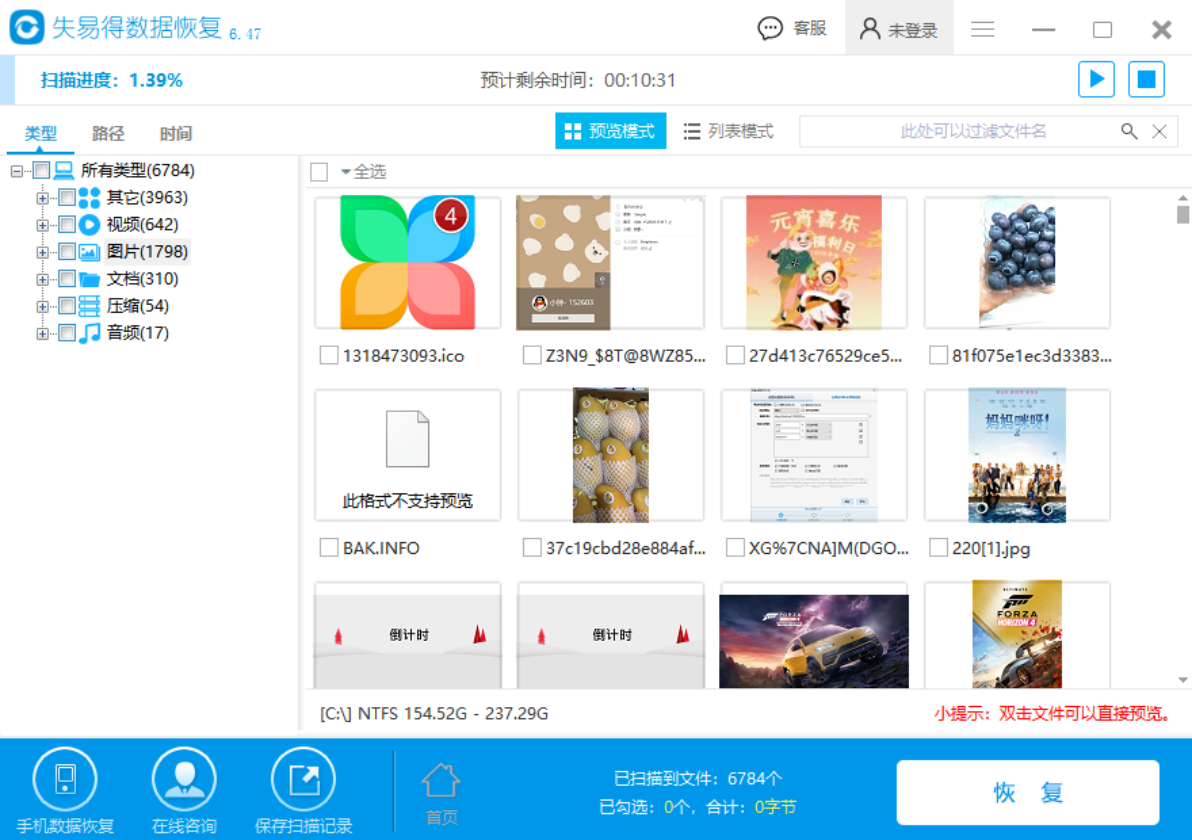
Task: Click the 恢复 recover button
Action: pos(1028,790)
